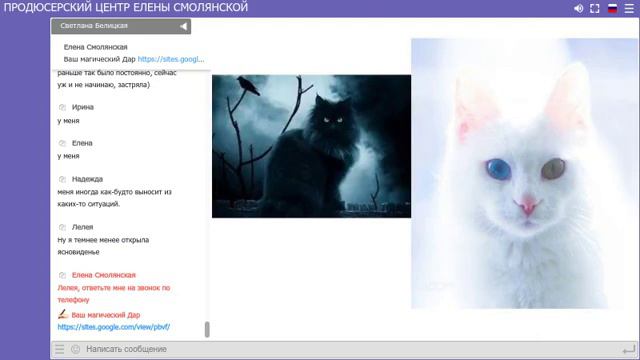Click the name Надежда in chat
Image resolution: width=640 pixels, height=360 pixels.
(x=87, y=179)
